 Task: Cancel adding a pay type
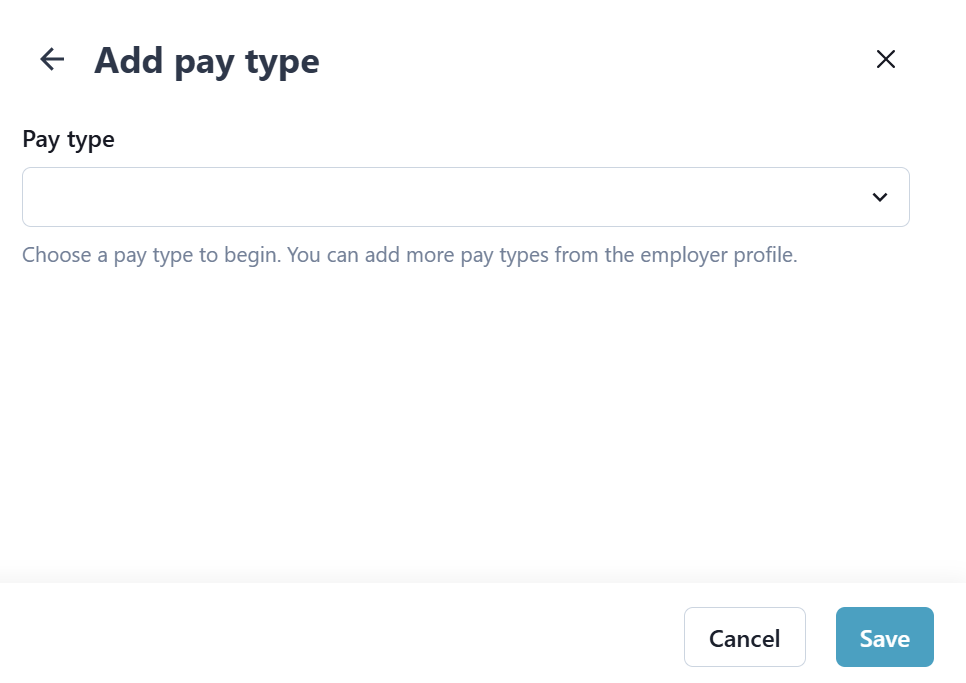pyautogui.click(x=744, y=637)
